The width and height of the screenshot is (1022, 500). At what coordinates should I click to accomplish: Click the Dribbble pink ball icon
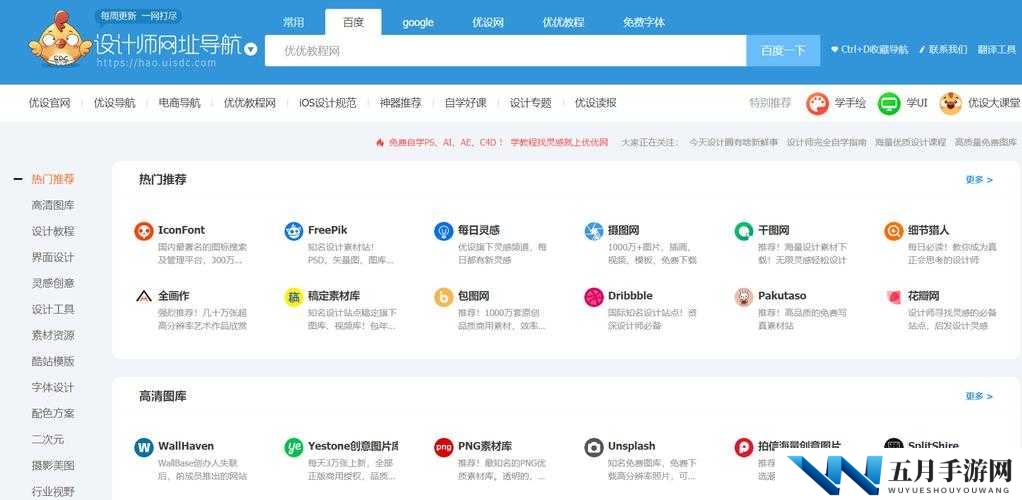click(594, 297)
